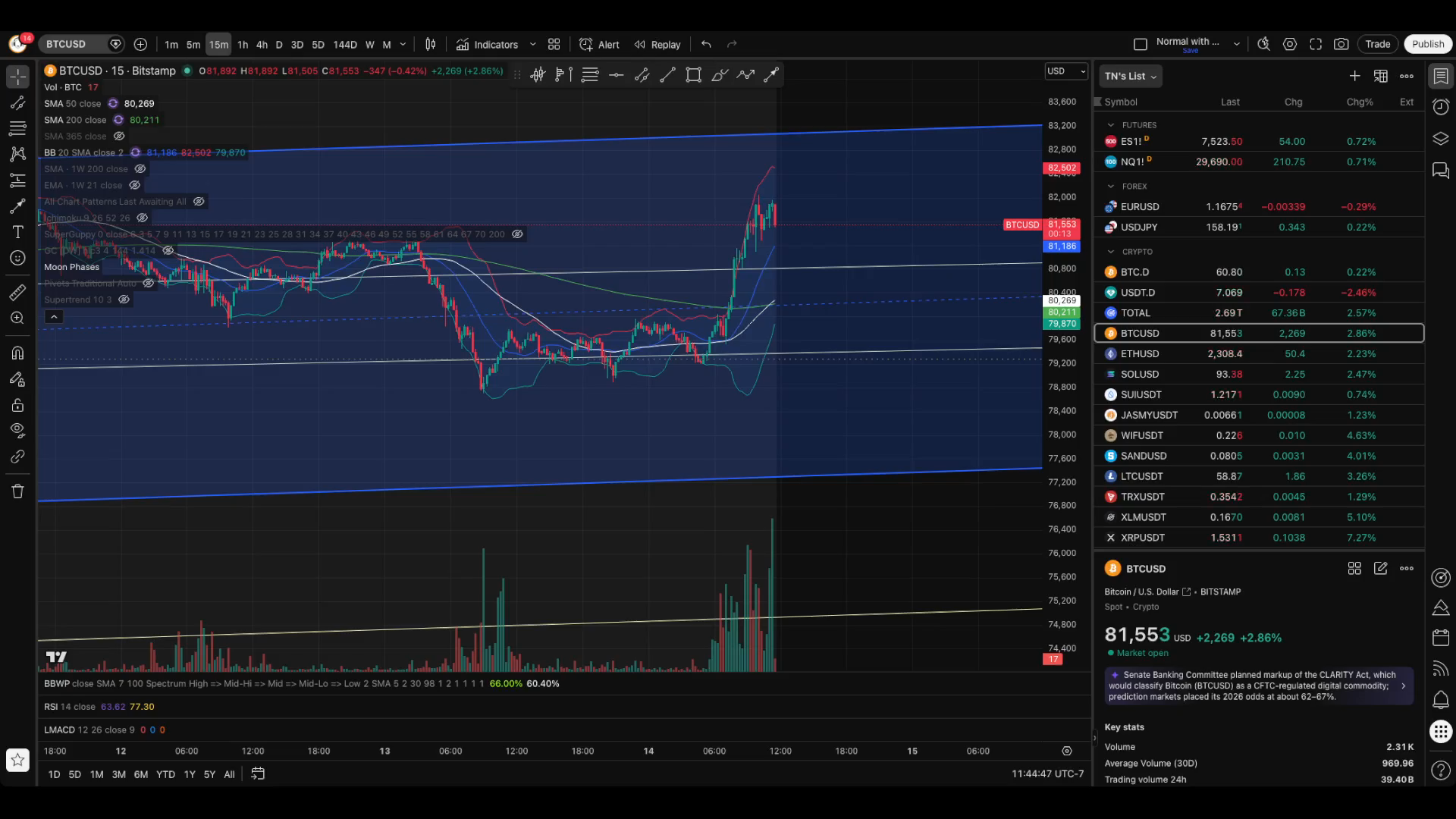Click the trash Remove objects icon
The image size is (1456, 819).
[x=17, y=491]
